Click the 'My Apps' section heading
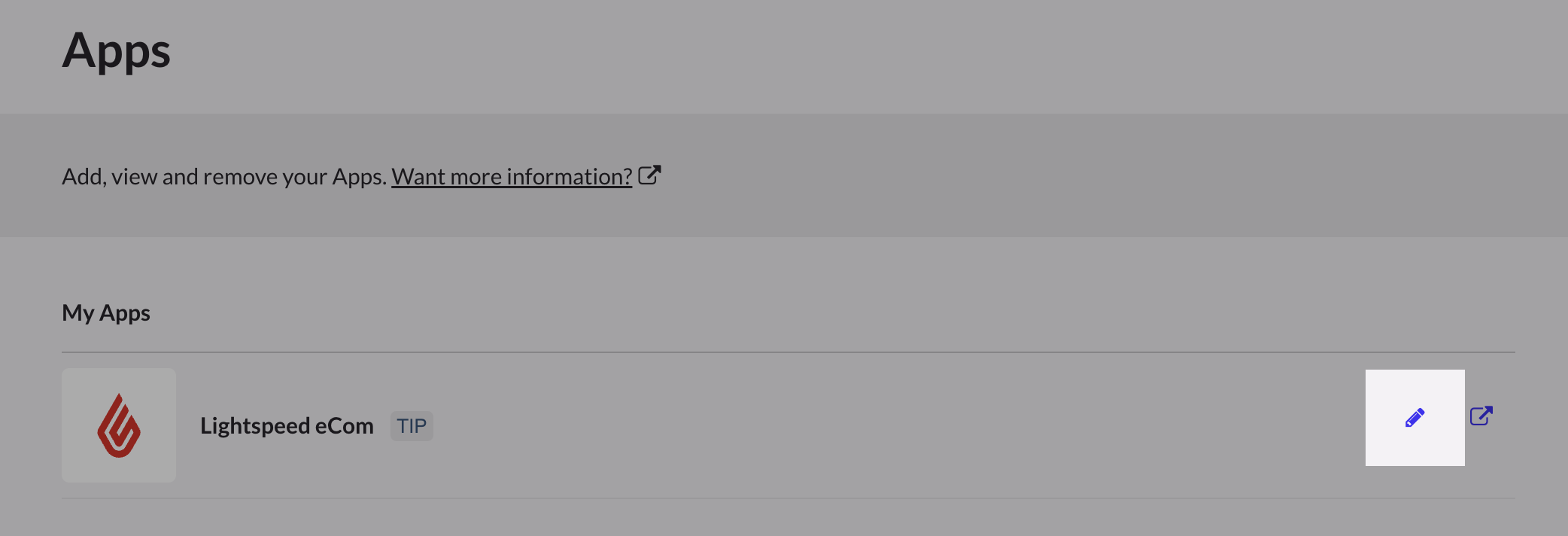This screenshot has height=536, width=1568. coord(106,313)
